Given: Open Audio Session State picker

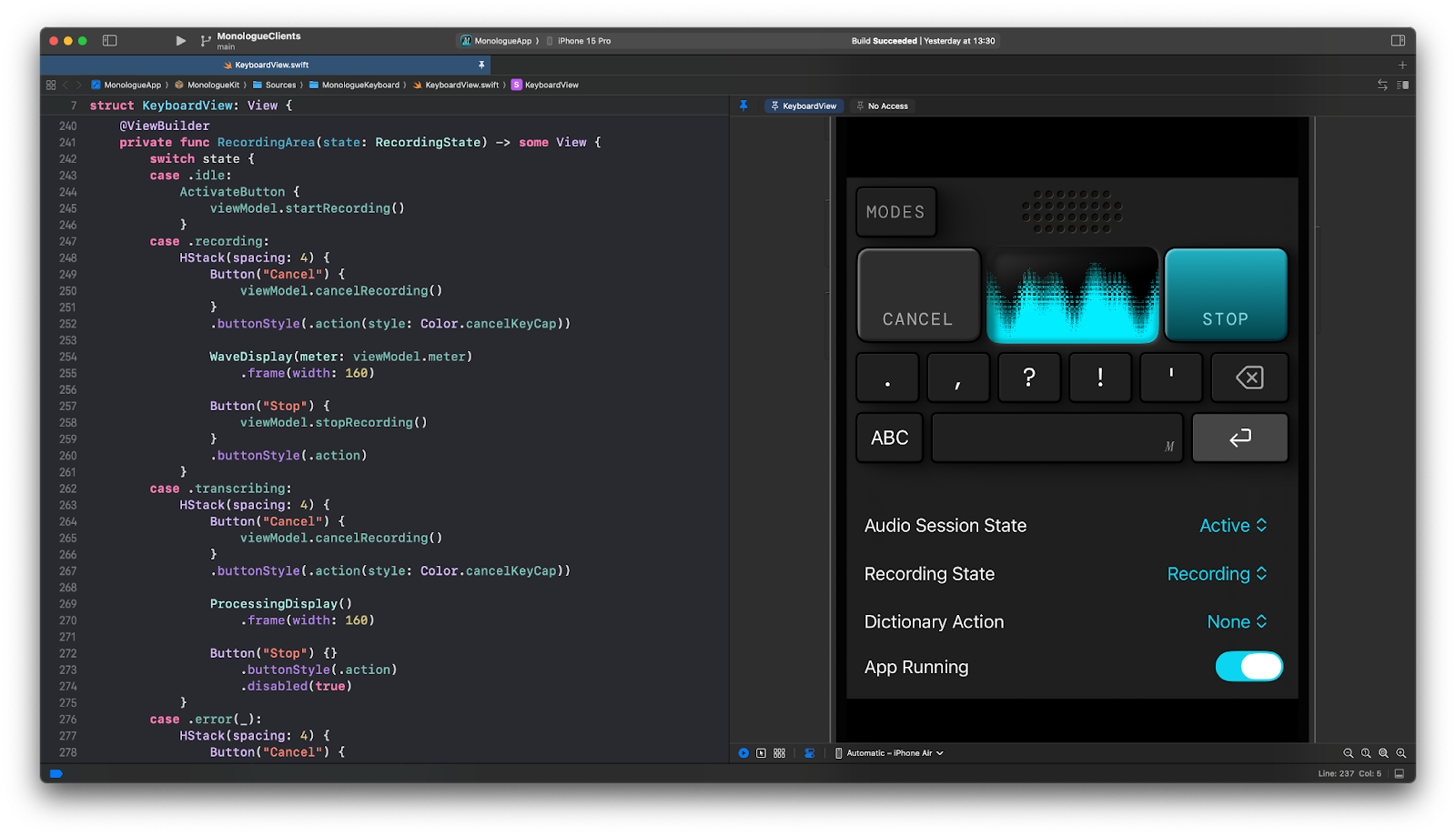Looking at the screenshot, I should coord(1233,526).
